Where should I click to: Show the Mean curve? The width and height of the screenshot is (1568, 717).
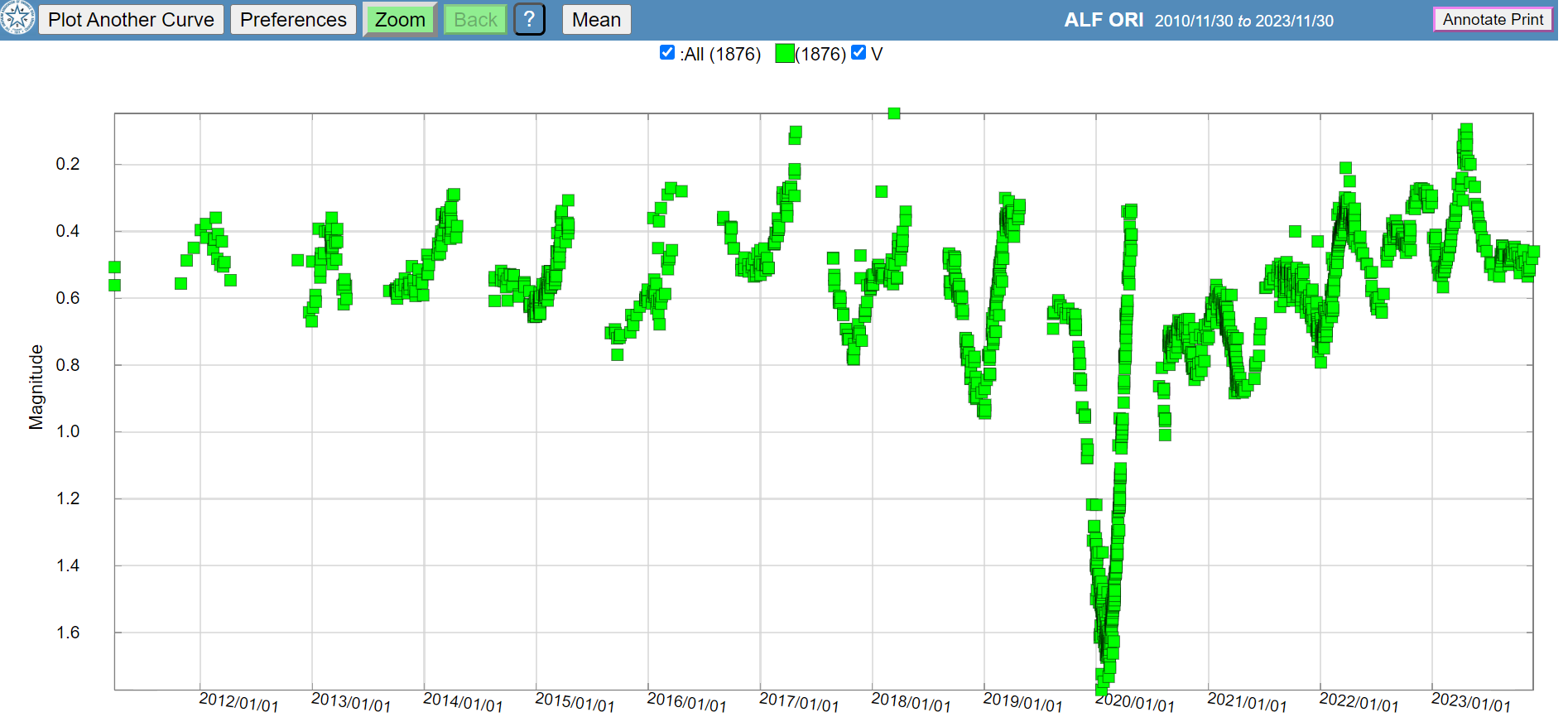pos(596,19)
